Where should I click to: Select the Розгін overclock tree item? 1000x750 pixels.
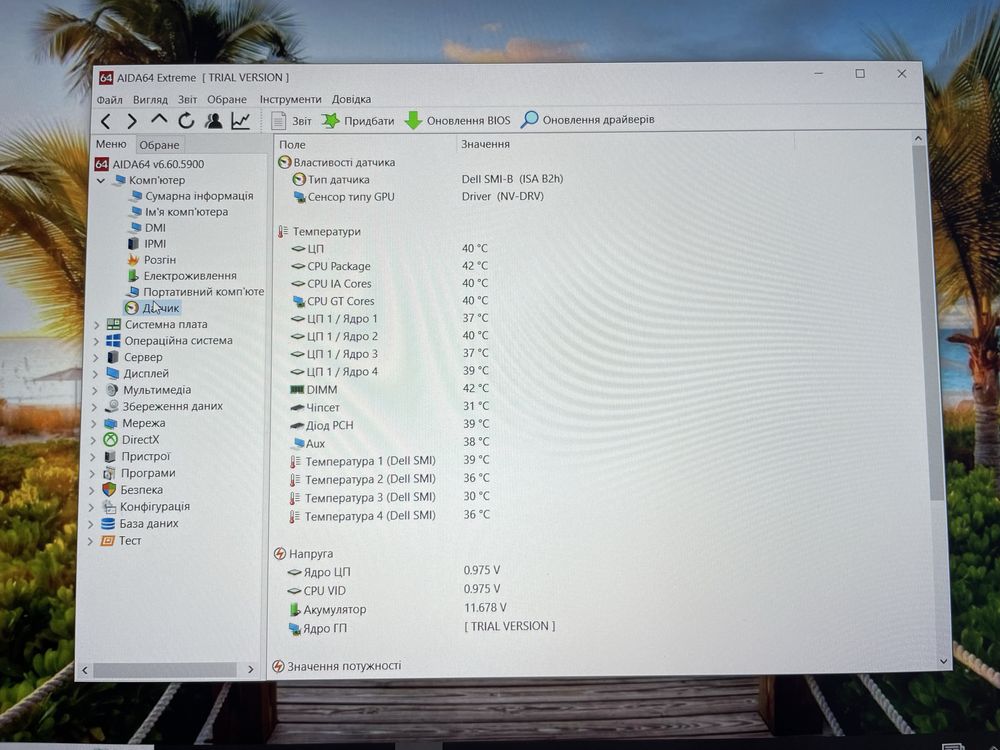pyautogui.click(x=152, y=260)
